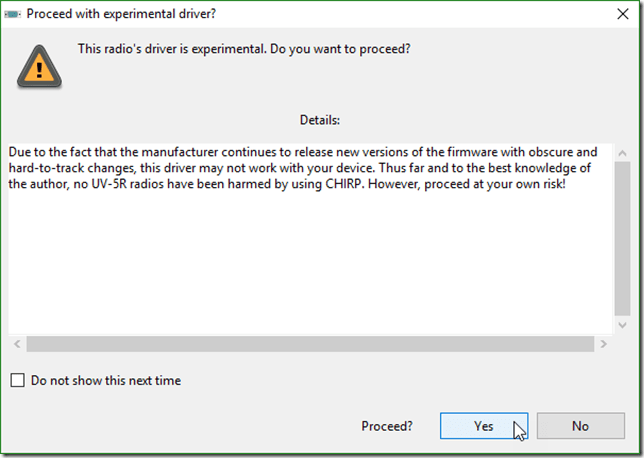Screen dimensions: 644x458
Task: Click the 'Proceed with experimental driver?' title bar
Action: coord(300,13)
